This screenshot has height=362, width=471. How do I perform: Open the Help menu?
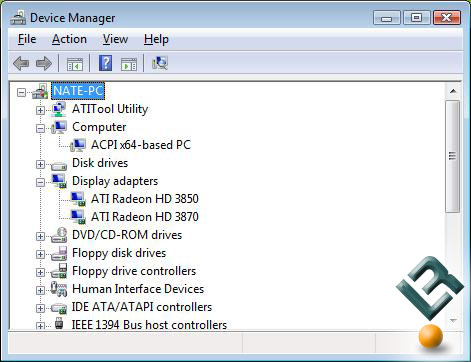[x=156, y=39]
